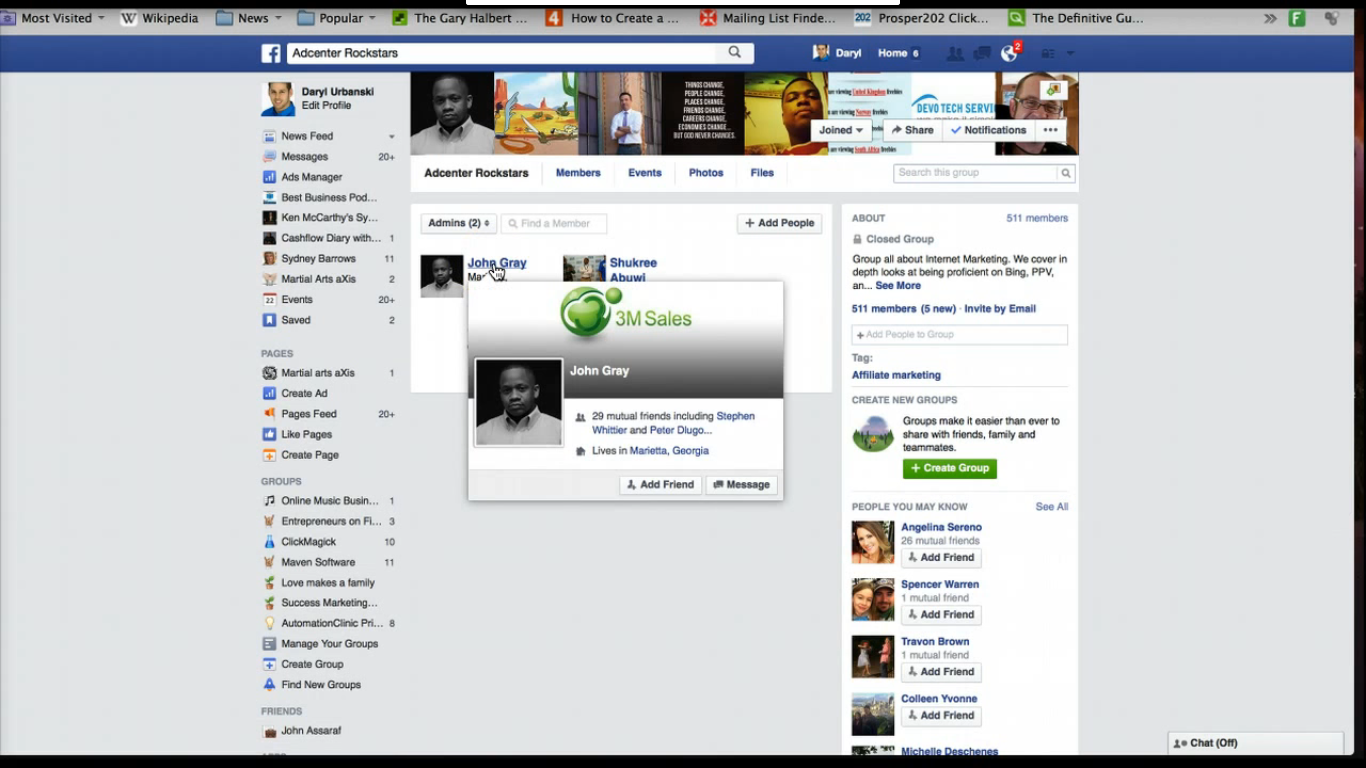
Task: Add Angelina Sereno as friend
Action: click(x=941, y=558)
